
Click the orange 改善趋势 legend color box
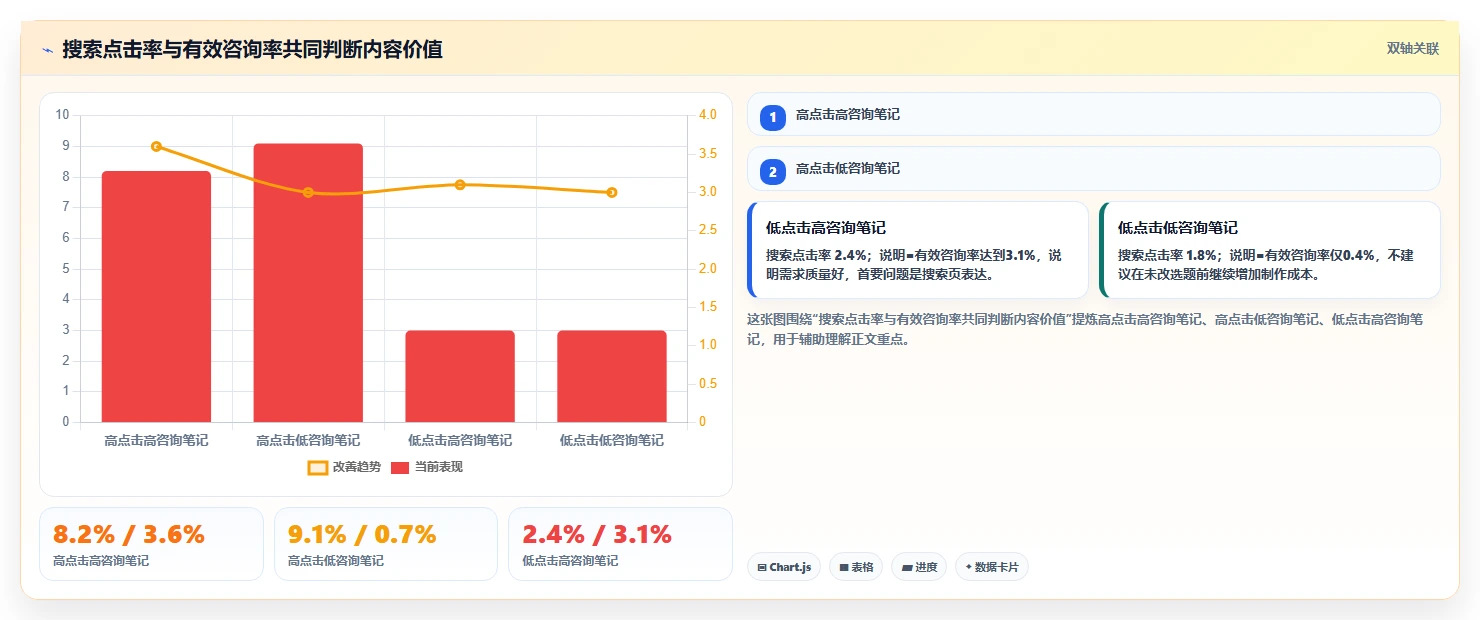[x=317, y=467]
